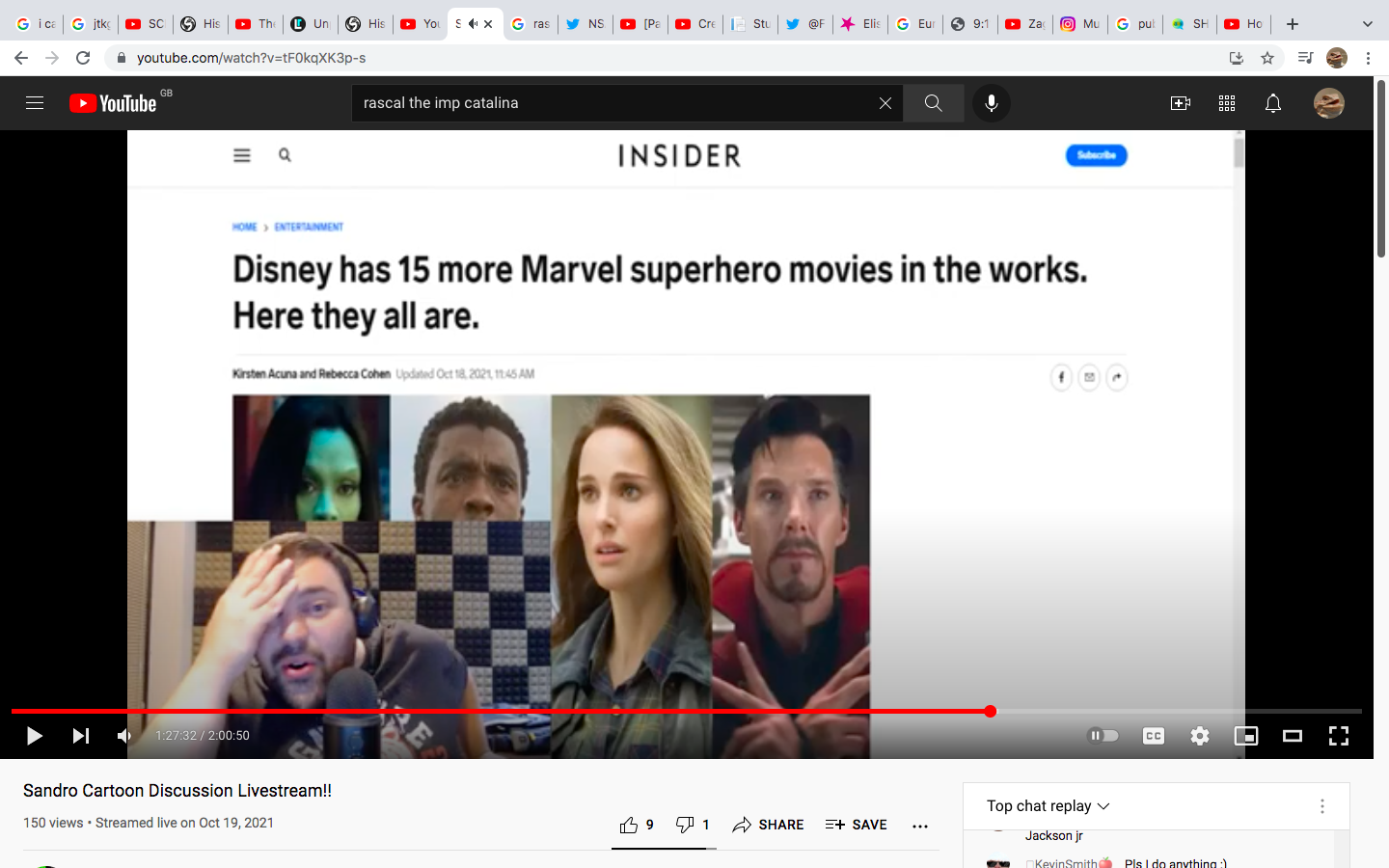Mute the video volume
Viewport: 1389px width, 868px height.
tap(124, 736)
